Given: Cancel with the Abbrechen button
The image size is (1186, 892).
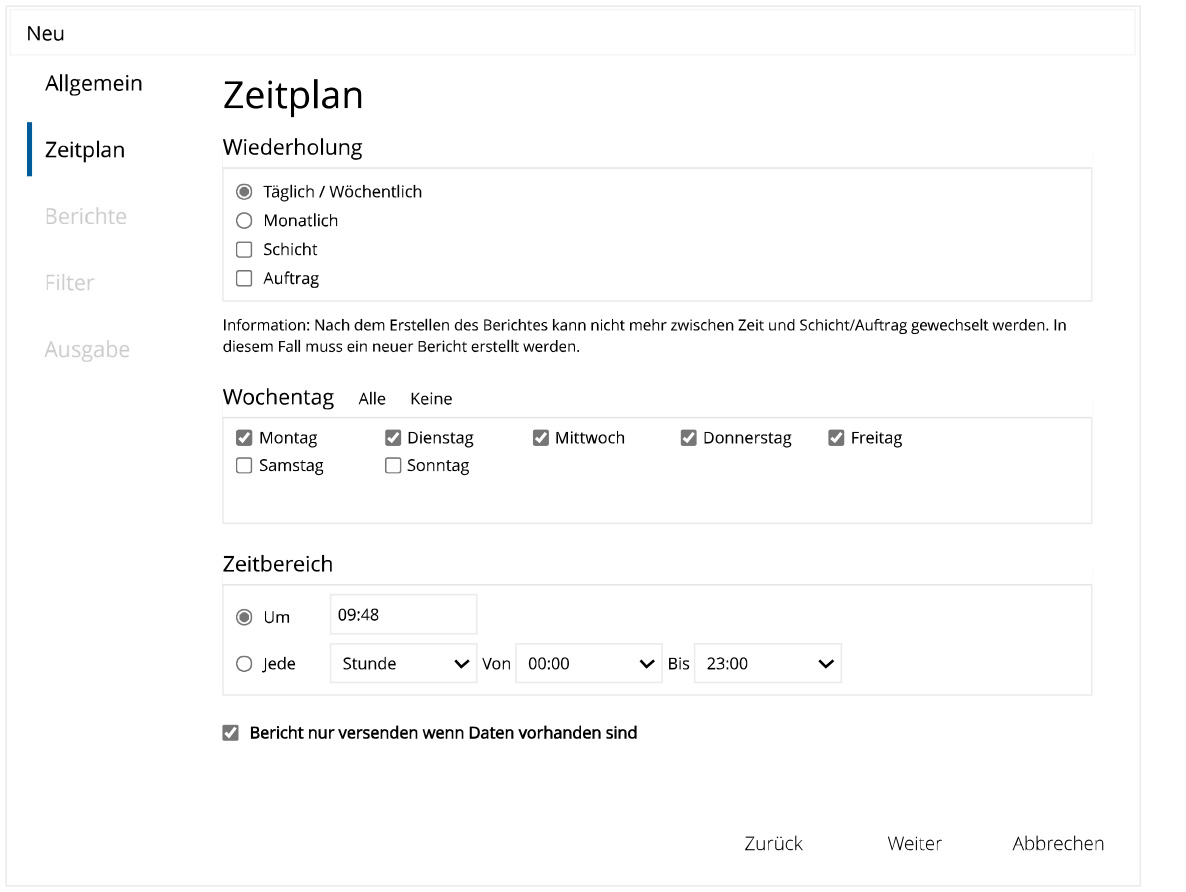Looking at the screenshot, I should coord(1057,844).
